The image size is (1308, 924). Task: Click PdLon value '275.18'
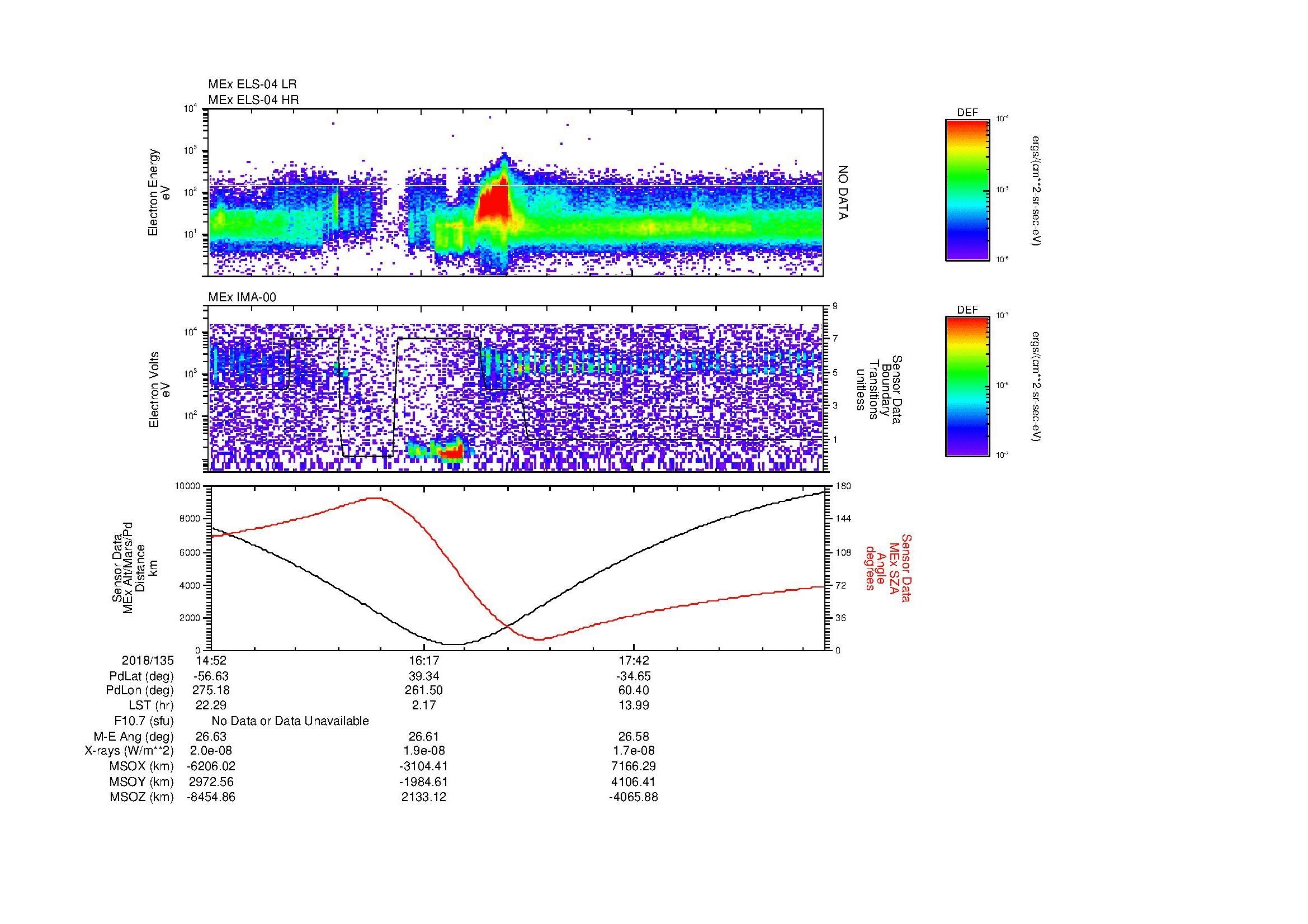(211, 690)
